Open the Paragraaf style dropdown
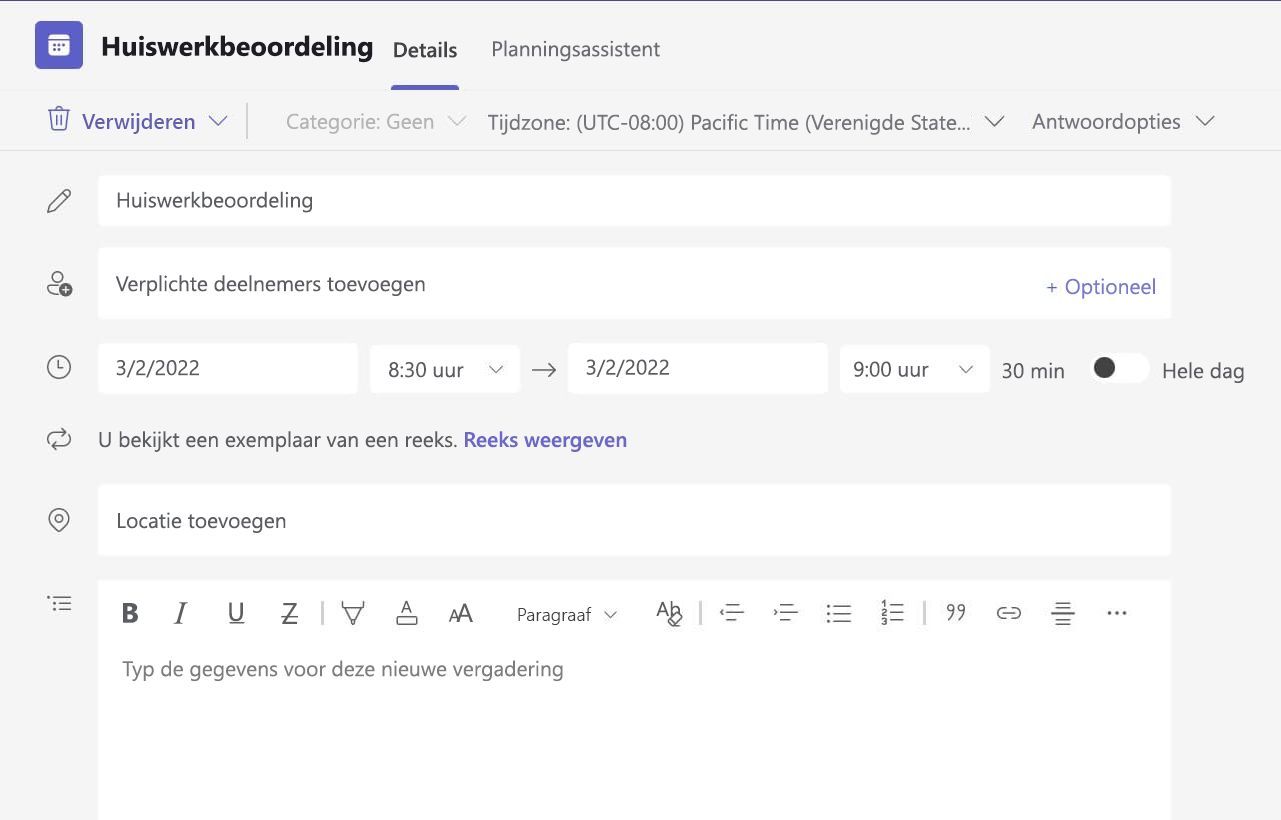 click(x=567, y=615)
